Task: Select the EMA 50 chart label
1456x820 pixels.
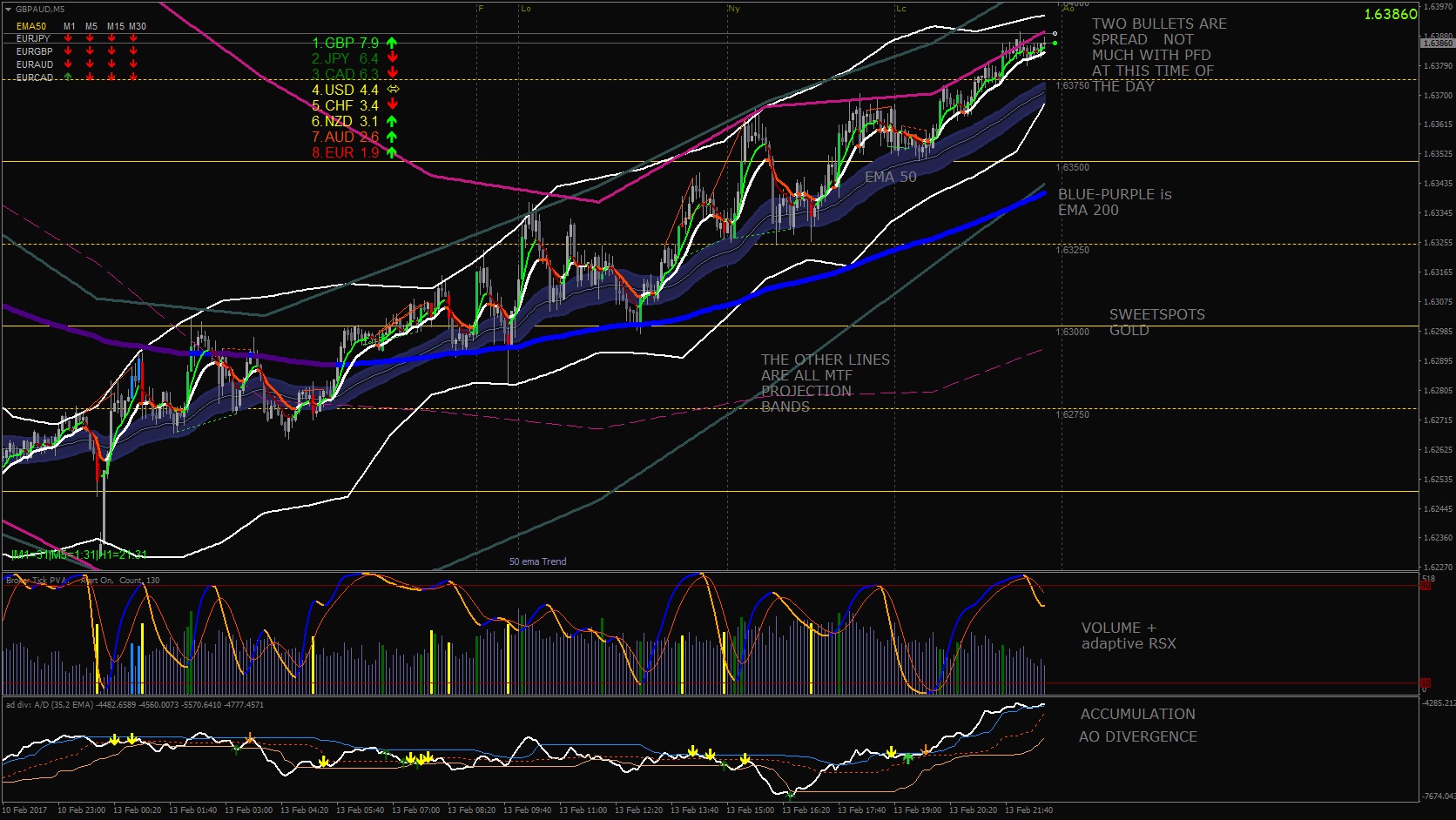Action: (x=891, y=177)
